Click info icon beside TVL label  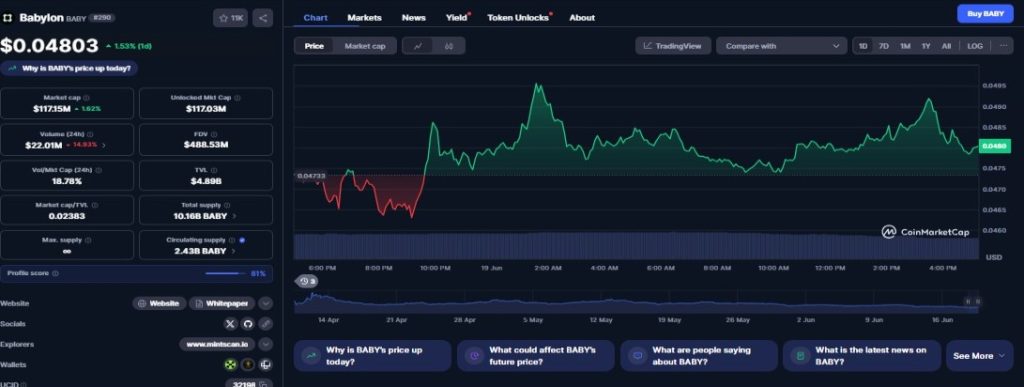[214, 170]
